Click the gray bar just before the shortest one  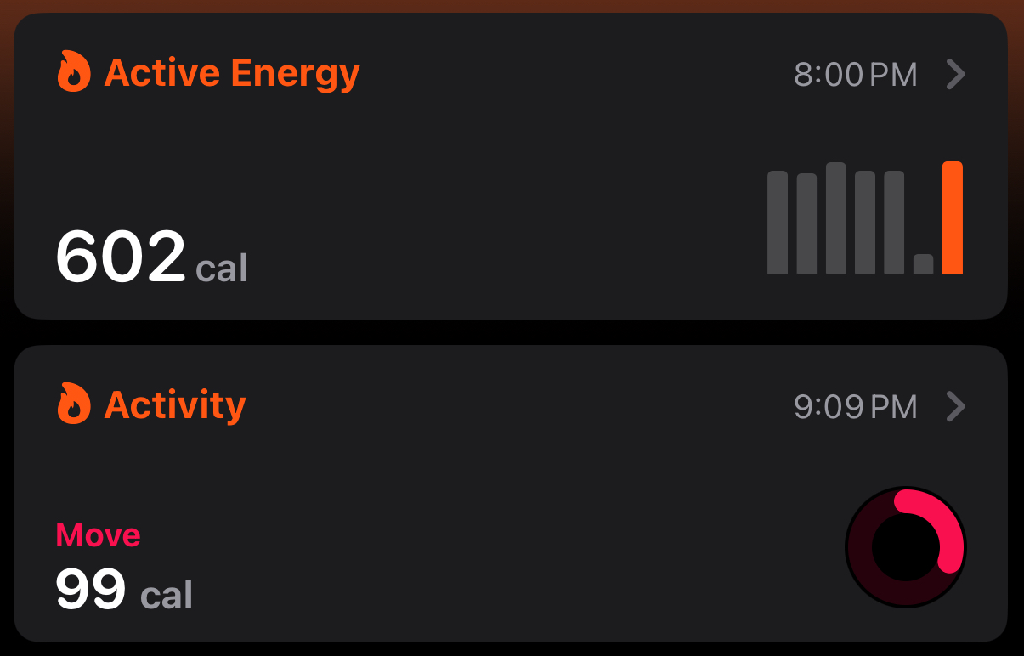coord(894,223)
